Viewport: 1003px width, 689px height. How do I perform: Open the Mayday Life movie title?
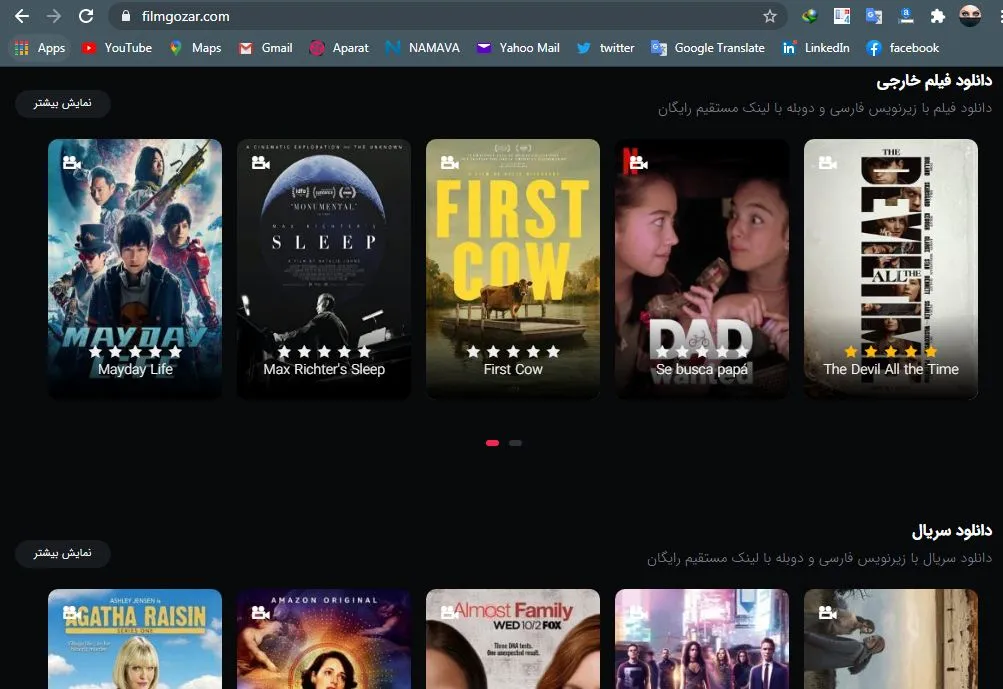[x=135, y=370]
